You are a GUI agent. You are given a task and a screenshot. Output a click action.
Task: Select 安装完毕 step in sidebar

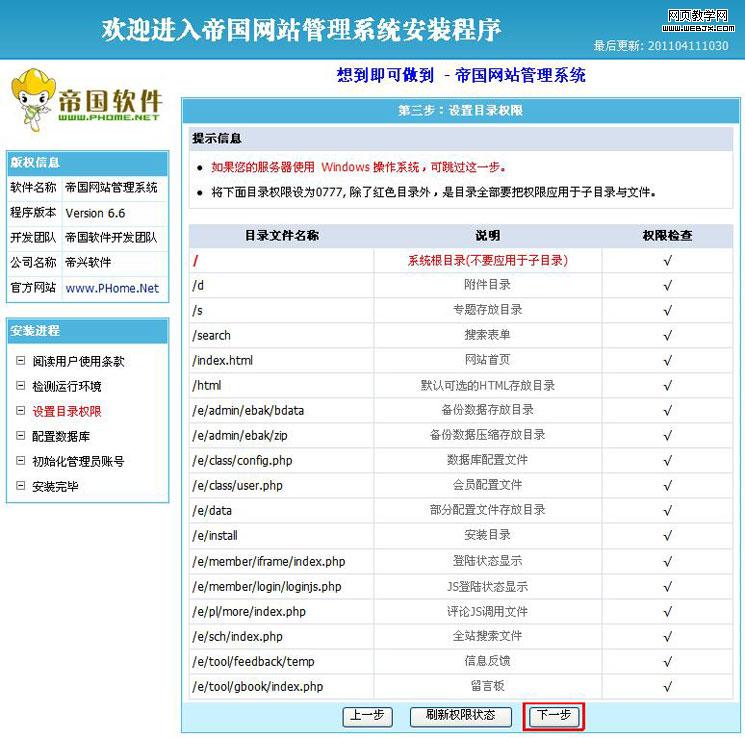[55, 487]
